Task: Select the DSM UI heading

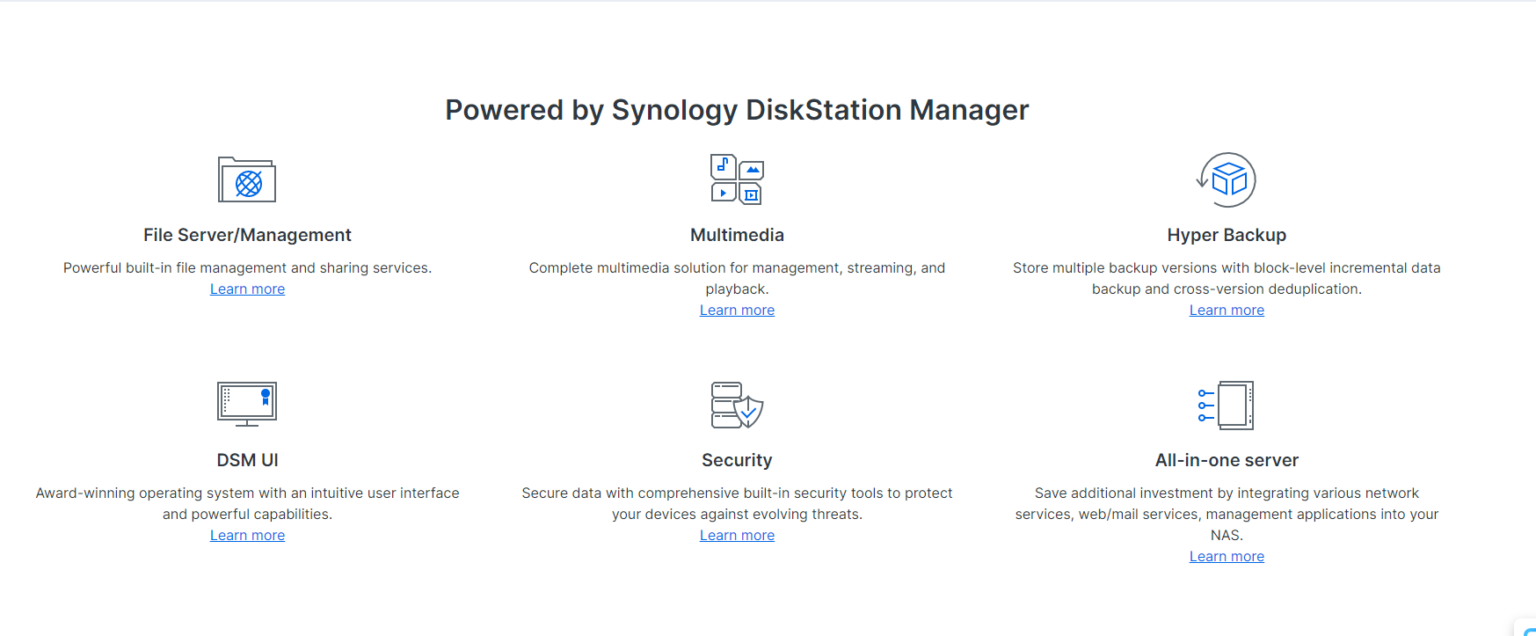Action: (x=247, y=460)
